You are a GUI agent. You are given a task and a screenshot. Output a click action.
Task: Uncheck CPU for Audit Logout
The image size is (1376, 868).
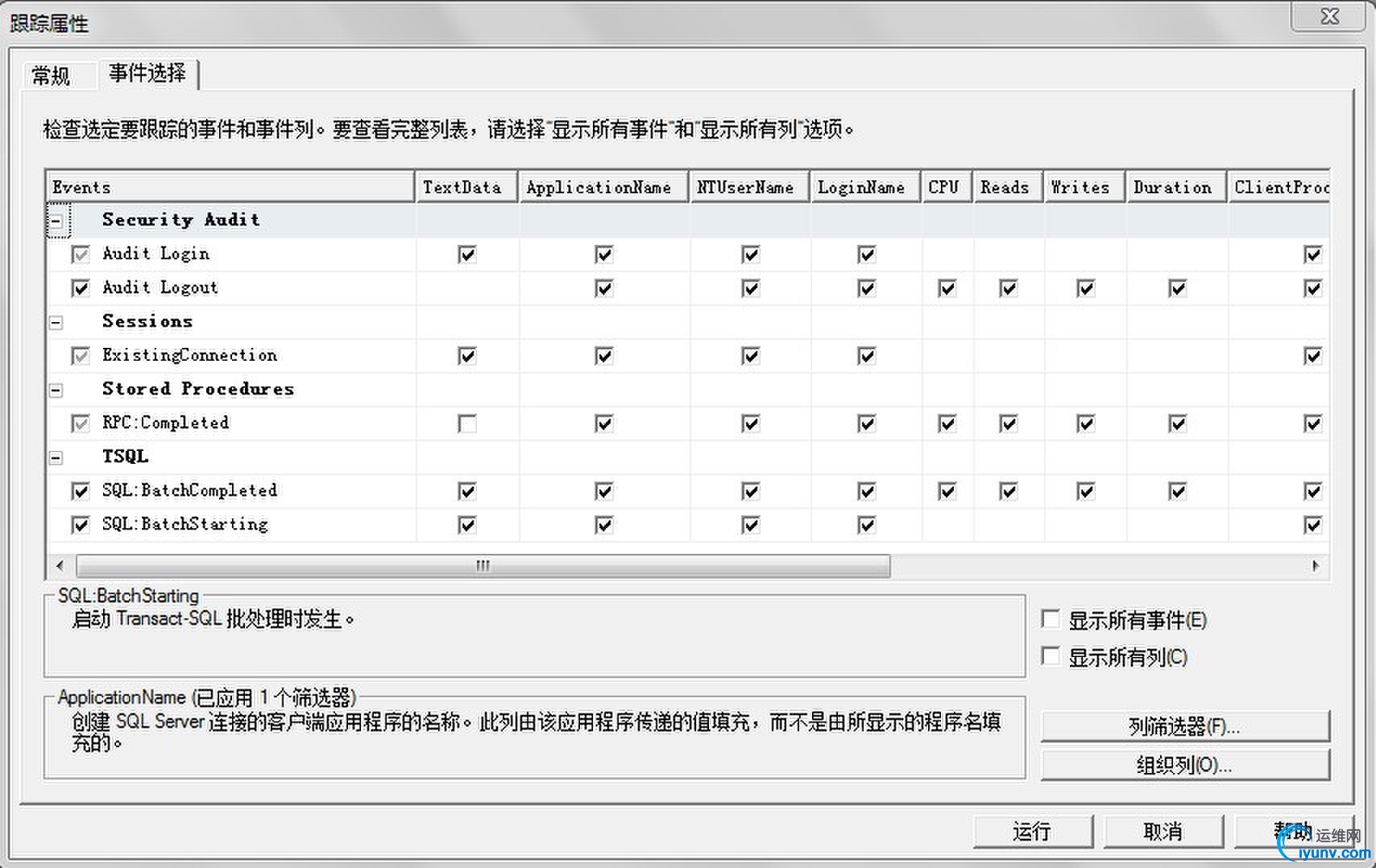pyautogui.click(x=947, y=288)
